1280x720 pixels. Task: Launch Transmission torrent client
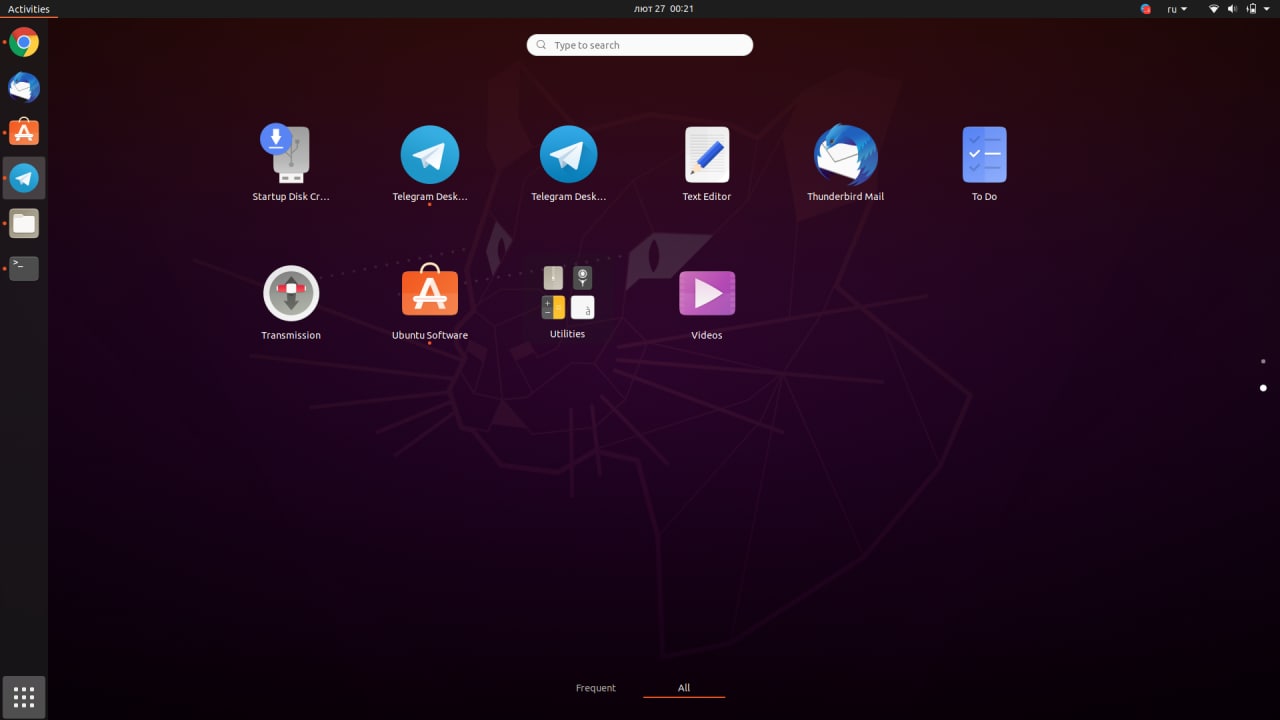click(291, 302)
